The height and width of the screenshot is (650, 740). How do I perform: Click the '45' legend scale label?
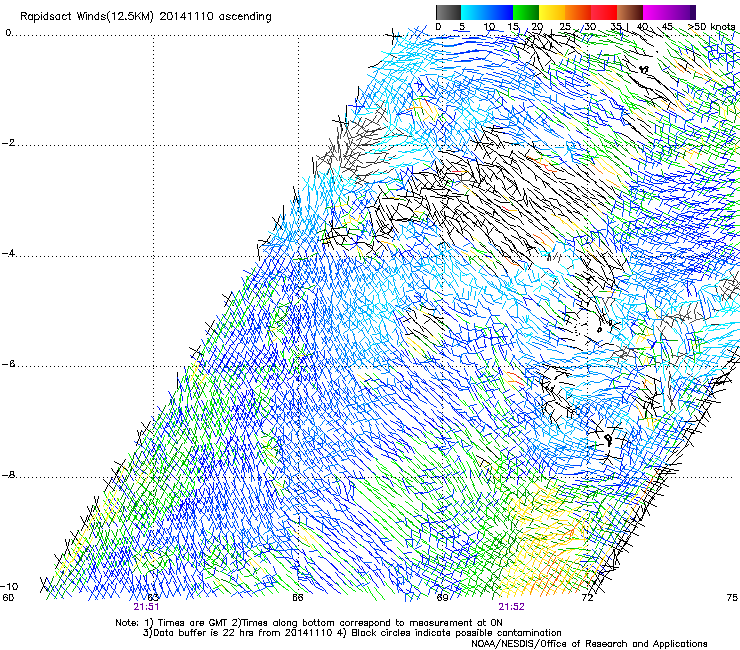(667, 27)
